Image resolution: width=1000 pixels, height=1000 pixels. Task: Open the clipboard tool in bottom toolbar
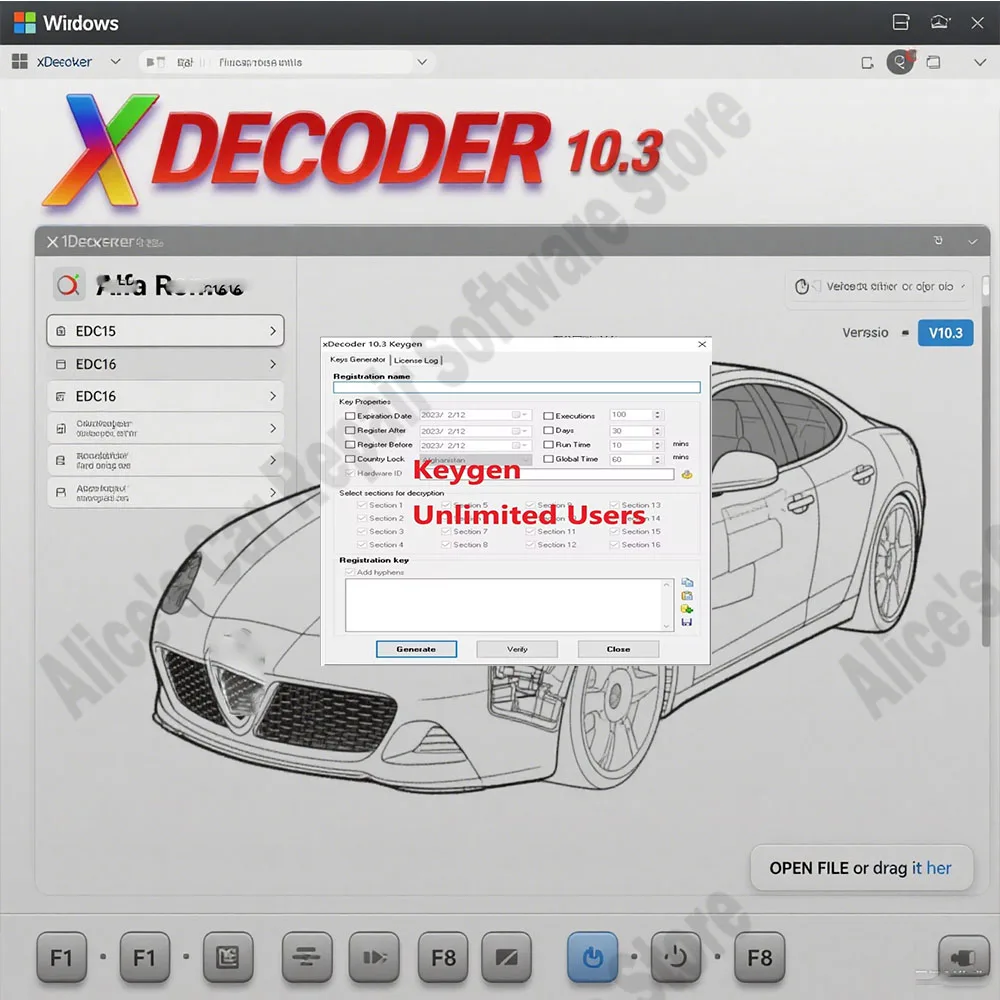pyautogui.click(x=228, y=957)
